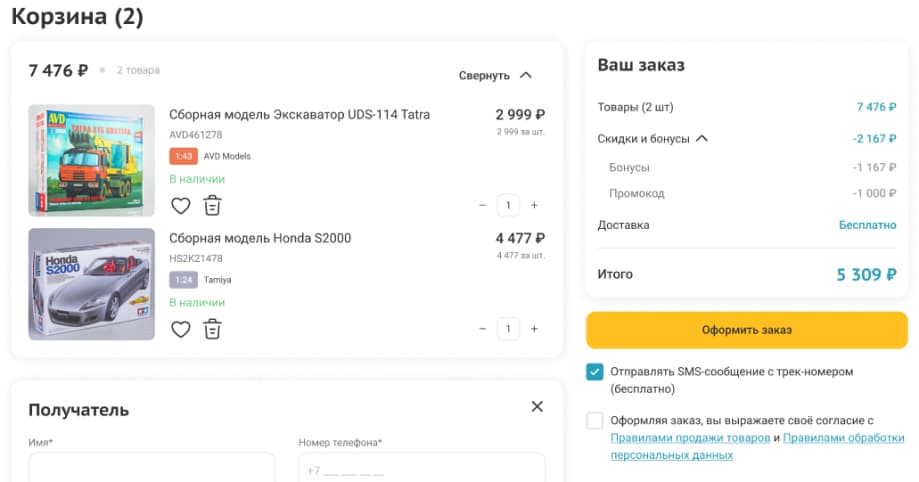The width and height of the screenshot is (919, 482).
Task: Check the terms agreement checkbox
Action: (595, 421)
